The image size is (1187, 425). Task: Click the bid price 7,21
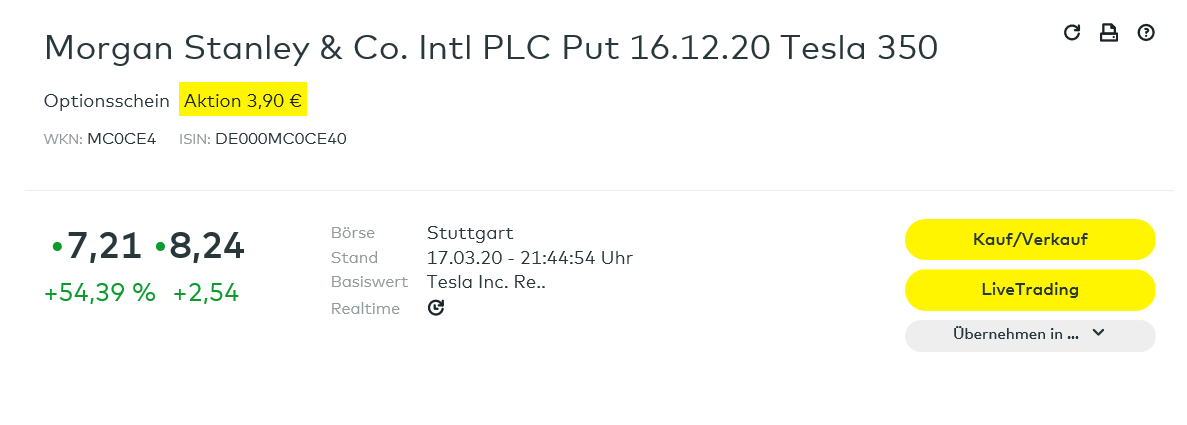point(104,246)
